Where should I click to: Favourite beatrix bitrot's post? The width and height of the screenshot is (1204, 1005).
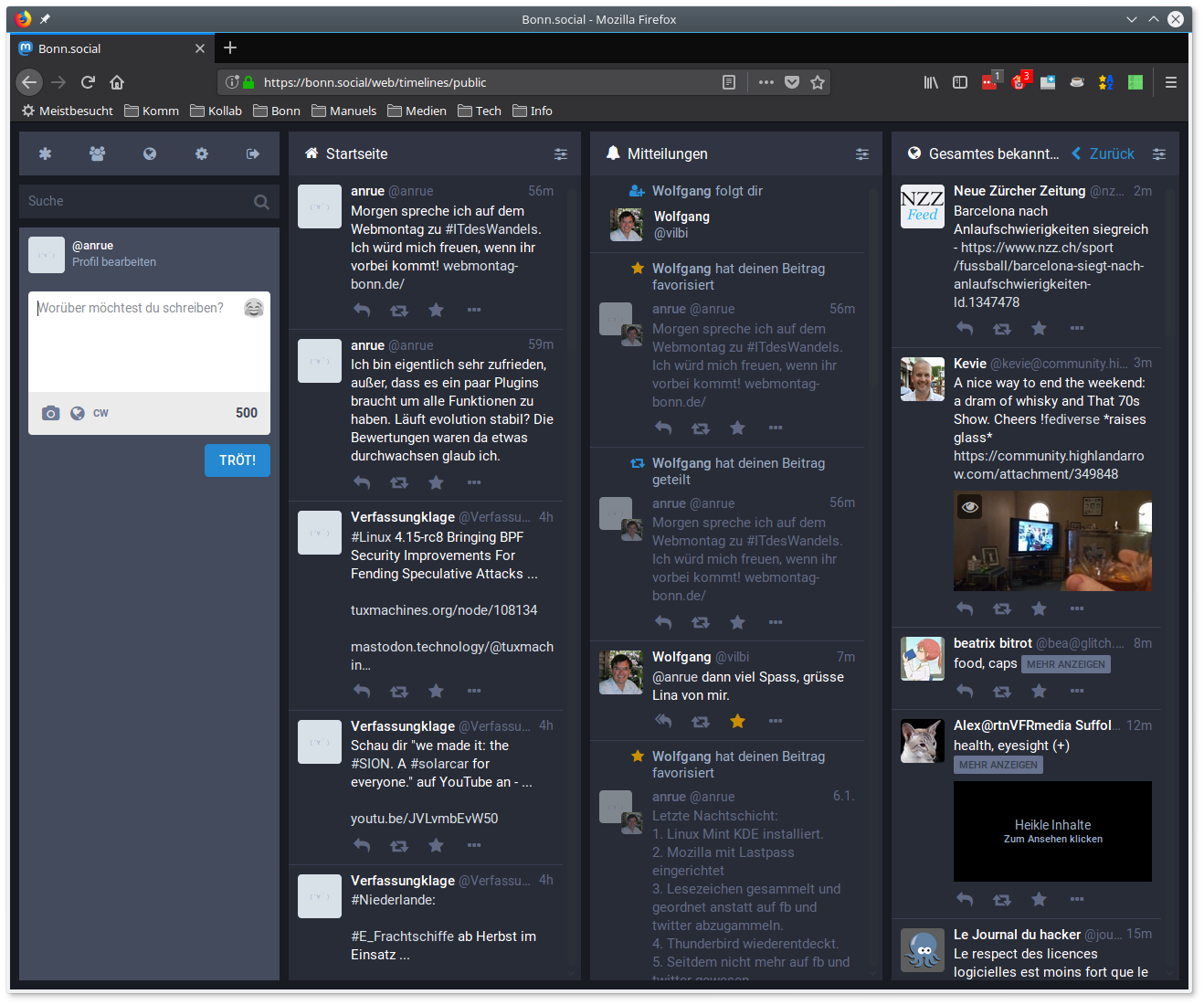coord(1040,692)
